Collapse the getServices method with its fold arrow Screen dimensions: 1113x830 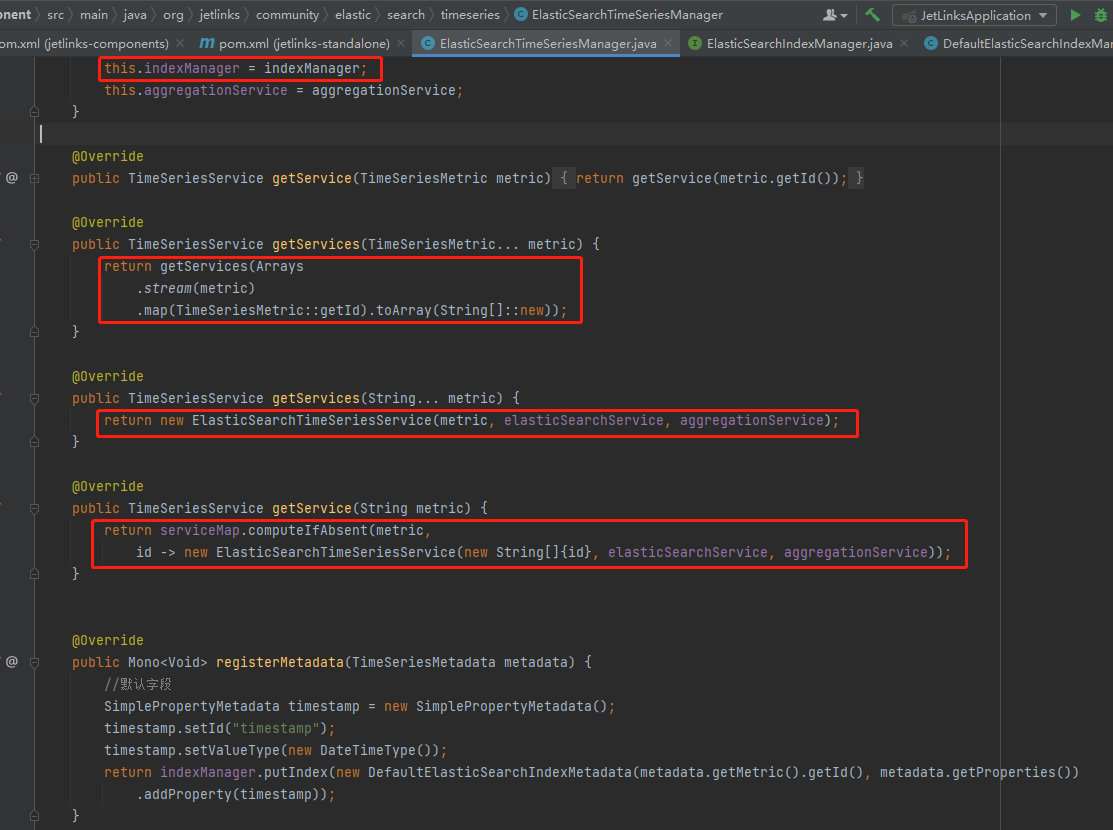[x=34, y=244]
